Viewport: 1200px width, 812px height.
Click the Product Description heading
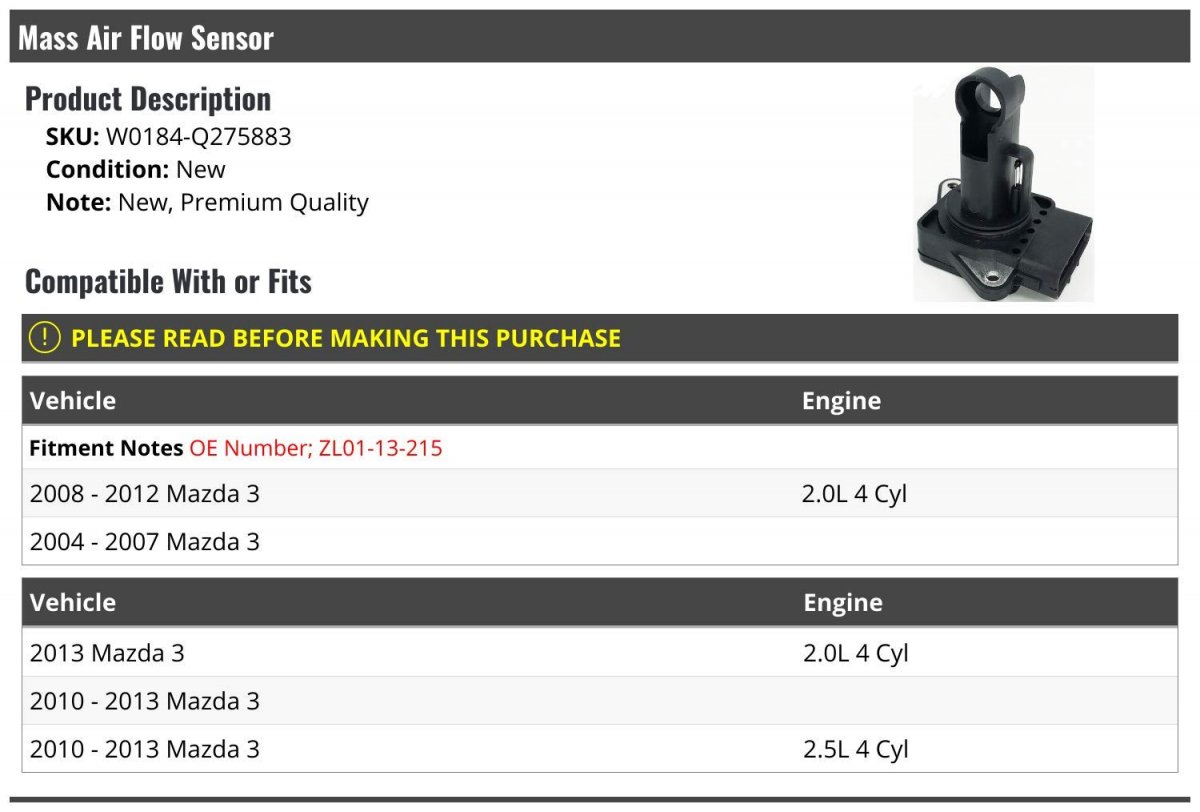pos(148,98)
